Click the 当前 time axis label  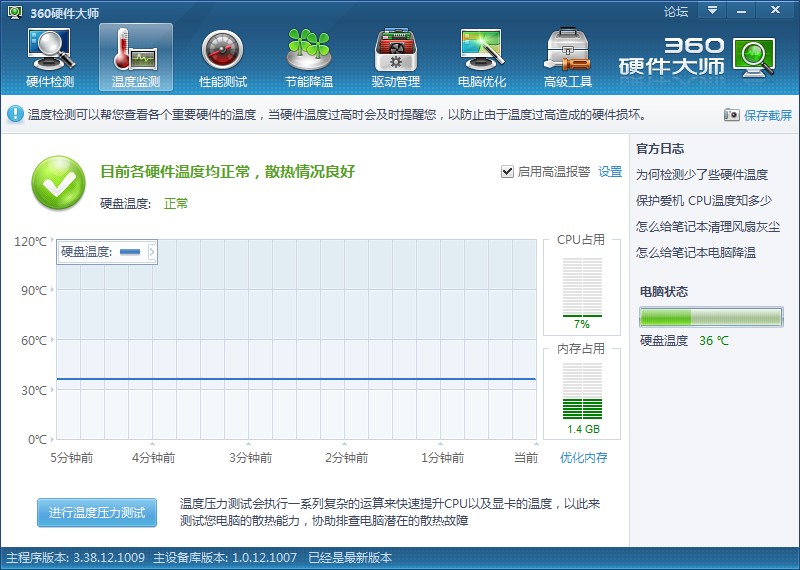tap(526, 457)
